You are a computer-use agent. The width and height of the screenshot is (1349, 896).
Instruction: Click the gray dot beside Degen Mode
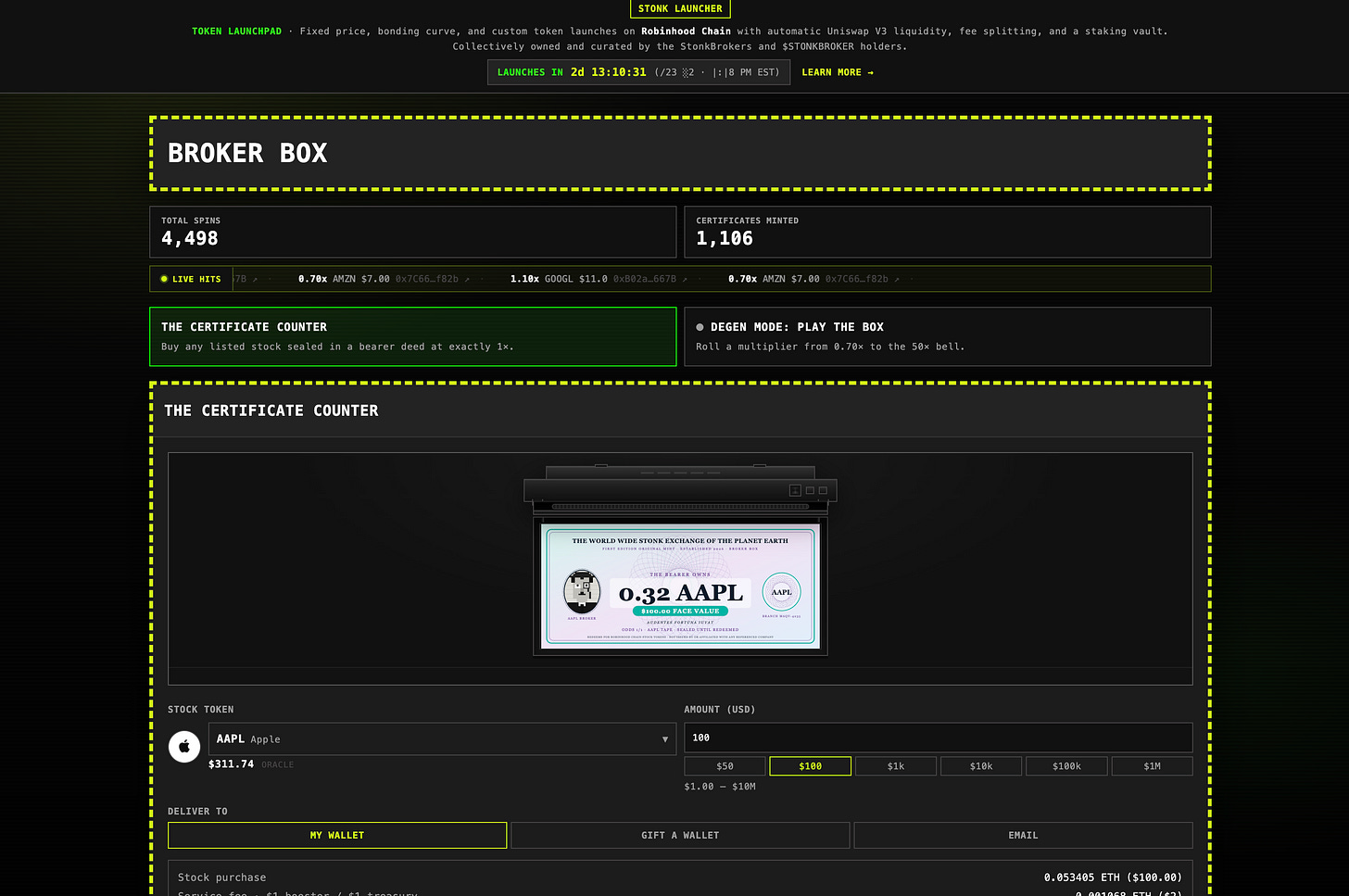tap(700, 327)
